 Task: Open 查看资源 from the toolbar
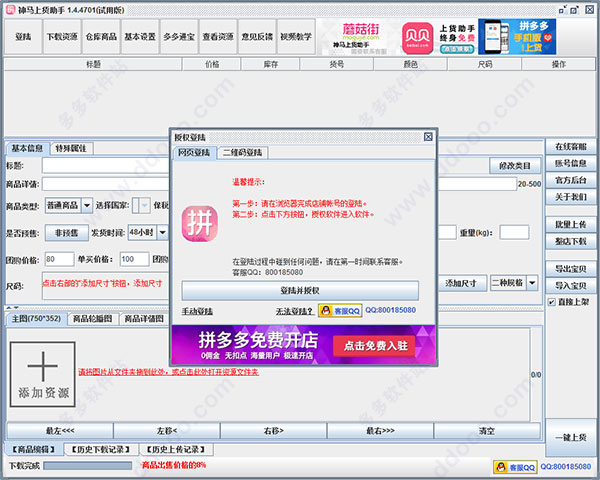click(218, 37)
